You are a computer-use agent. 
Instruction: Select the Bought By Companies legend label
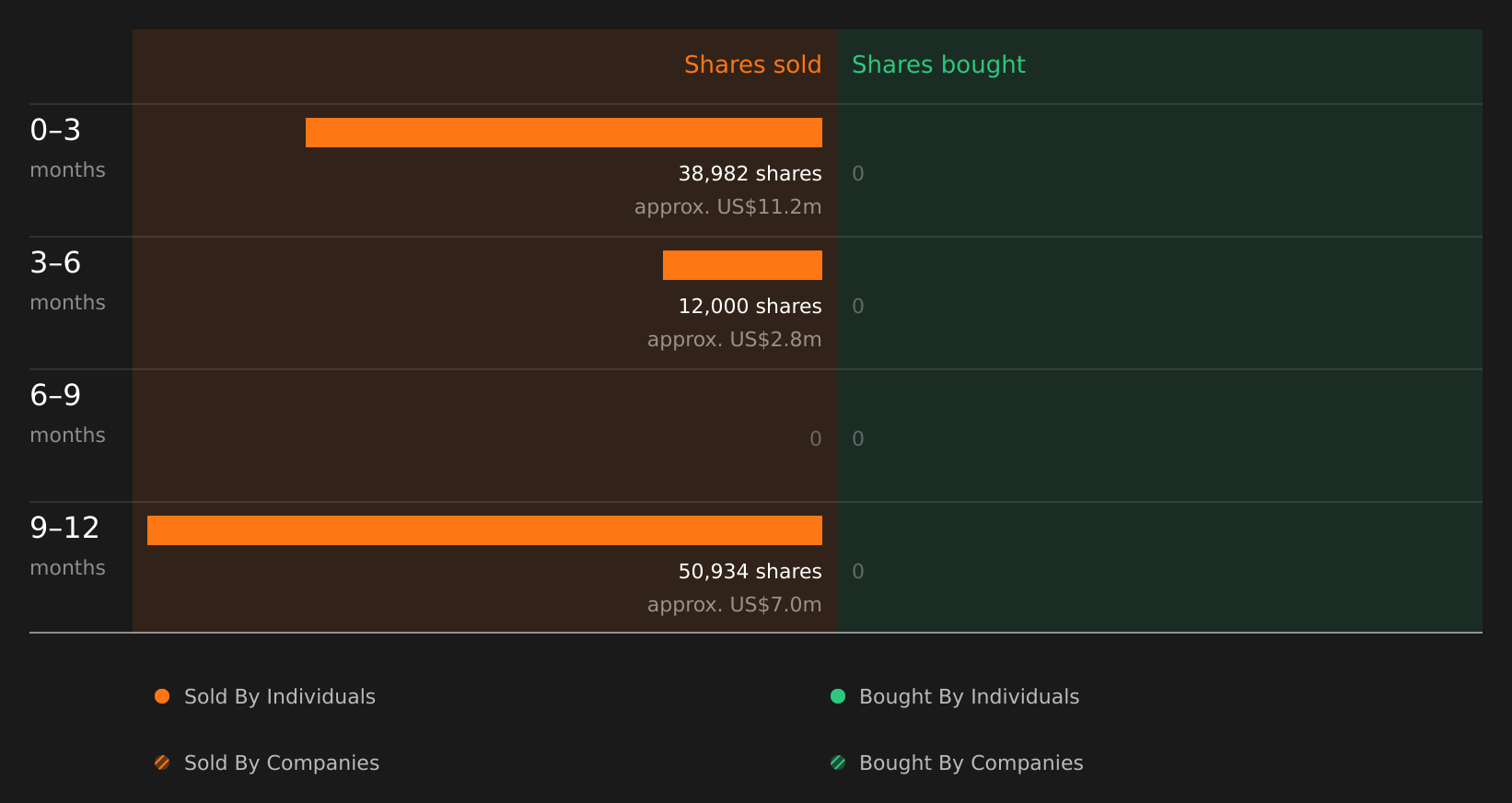(971, 763)
